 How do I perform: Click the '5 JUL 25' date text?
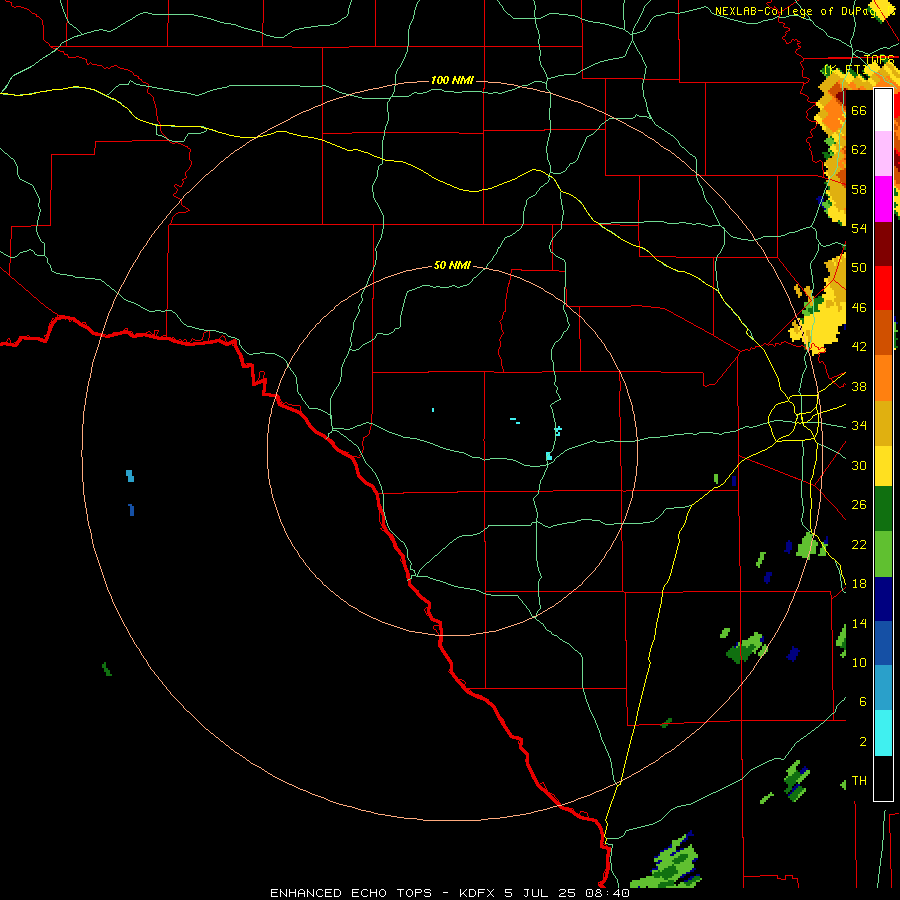click(x=540, y=893)
